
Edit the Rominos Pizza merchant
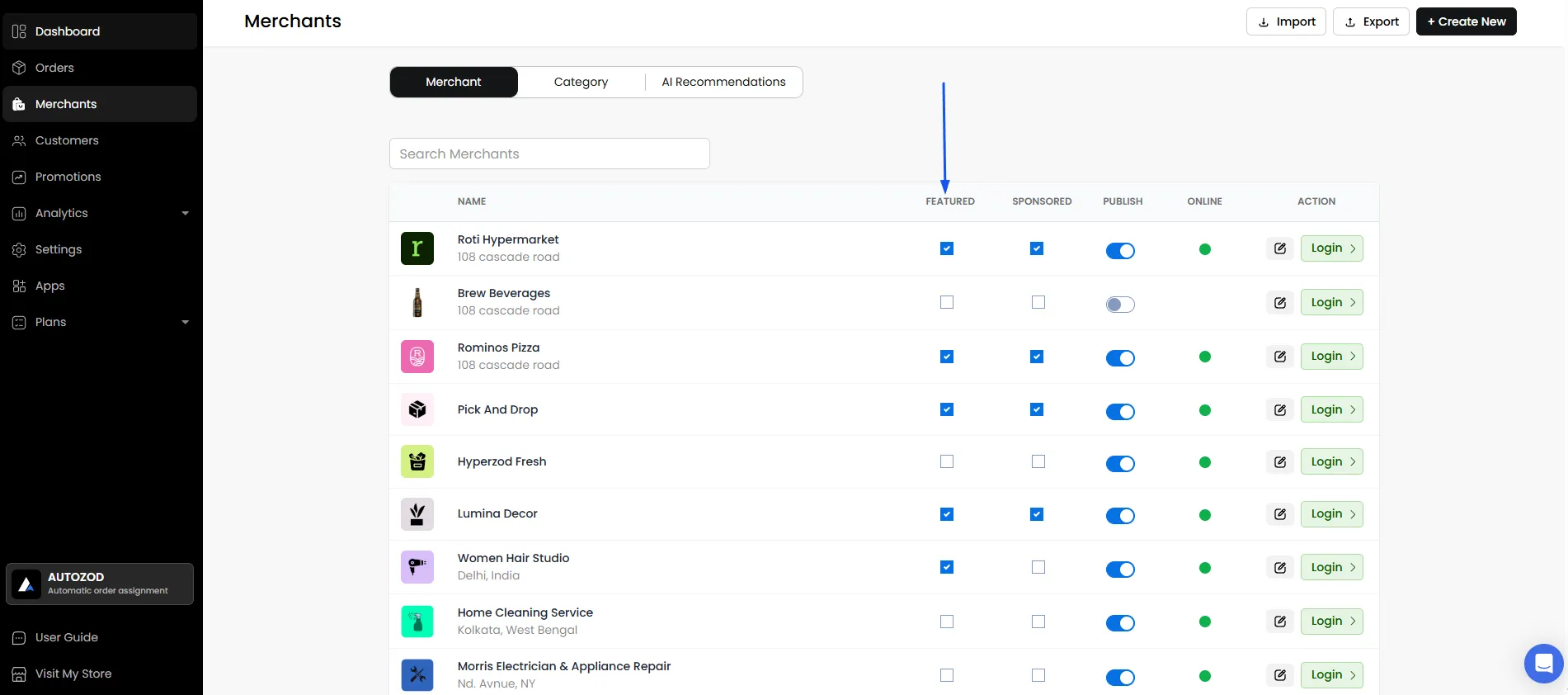pos(1280,357)
